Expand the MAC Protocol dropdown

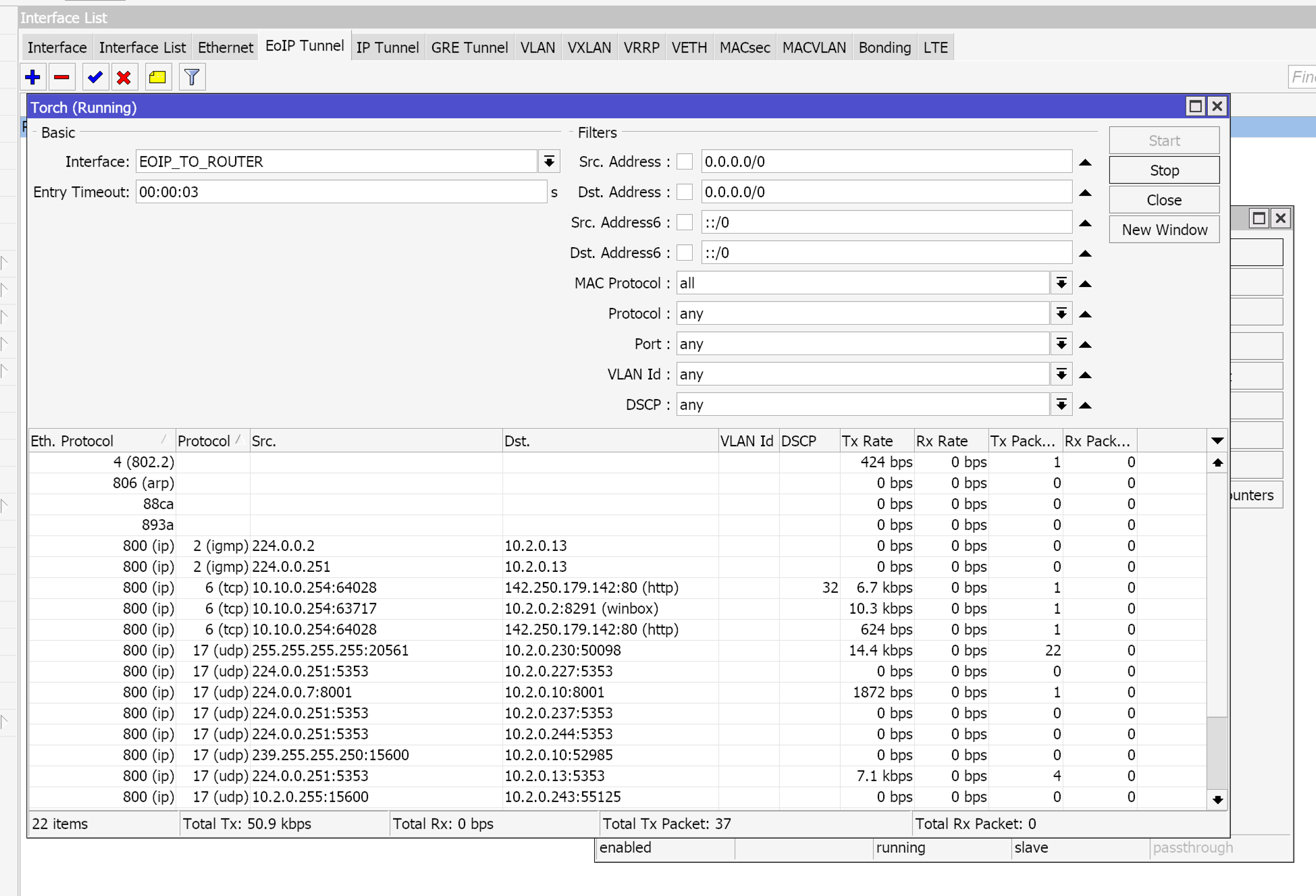pyautogui.click(x=1061, y=284)
